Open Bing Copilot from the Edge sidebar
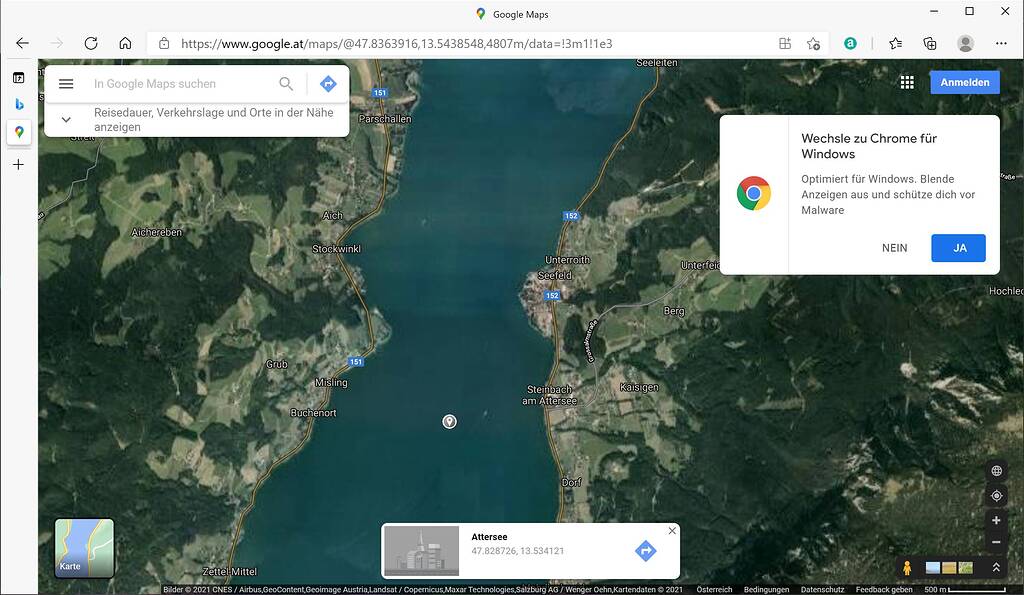This screenshot has height=595, width=1024. coord(18,104)
